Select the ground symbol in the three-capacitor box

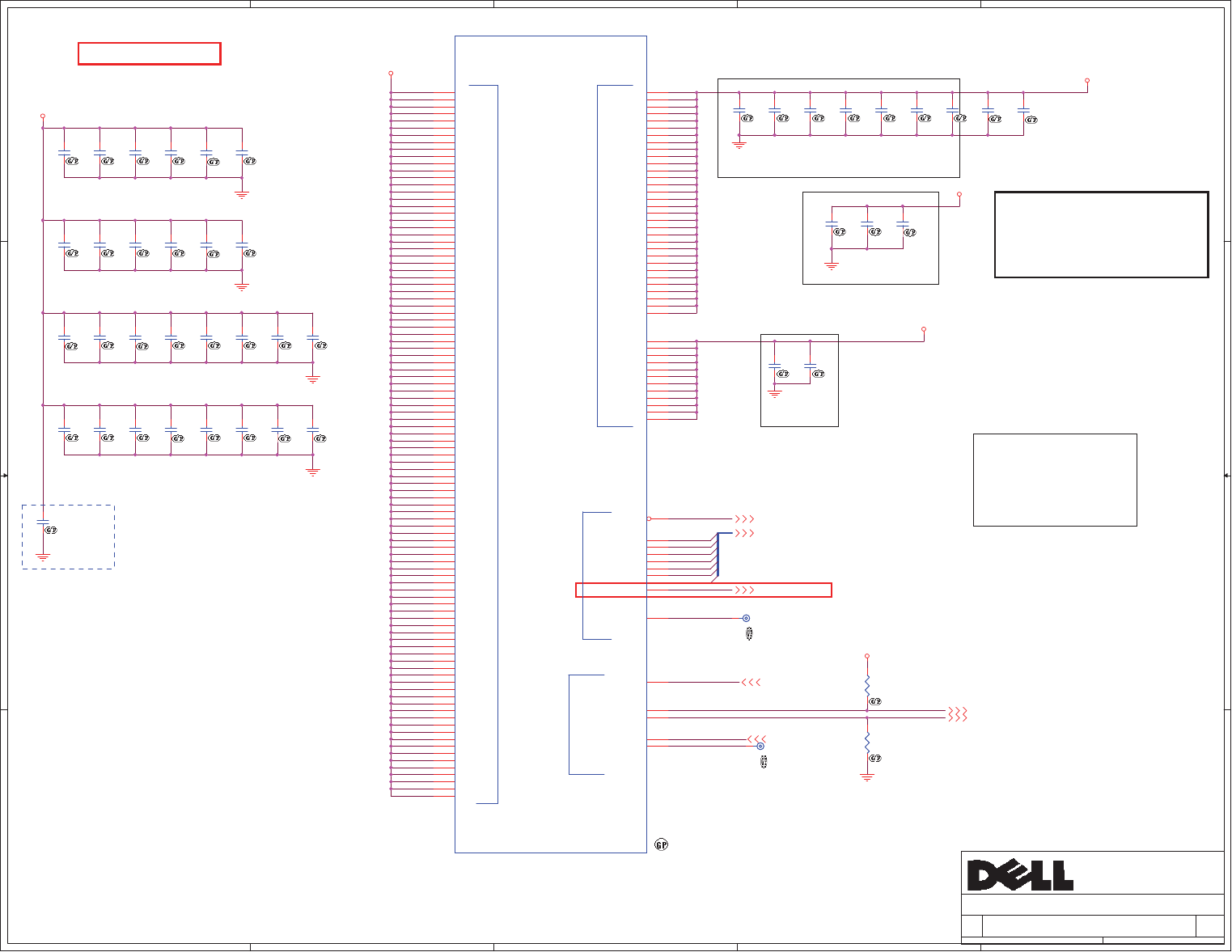point(832,264)
